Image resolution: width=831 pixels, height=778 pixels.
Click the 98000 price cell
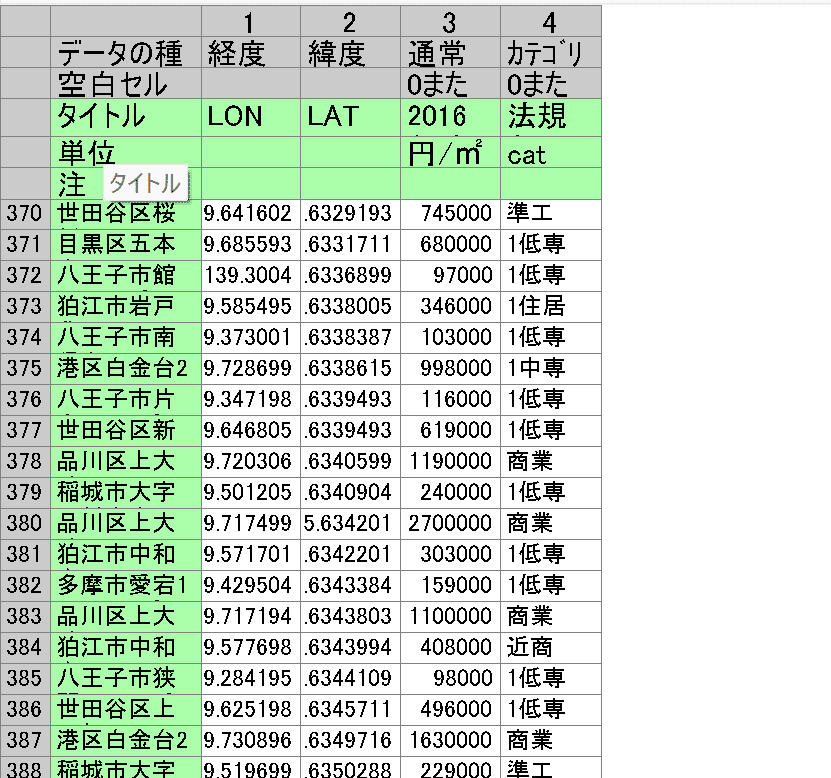(x=450, y=679)
